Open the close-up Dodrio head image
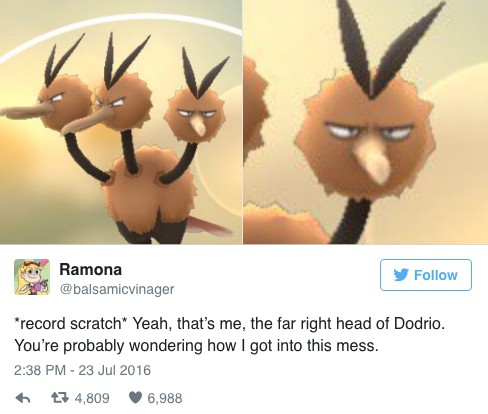Screen dimensions: 488x414 point(366,122)
